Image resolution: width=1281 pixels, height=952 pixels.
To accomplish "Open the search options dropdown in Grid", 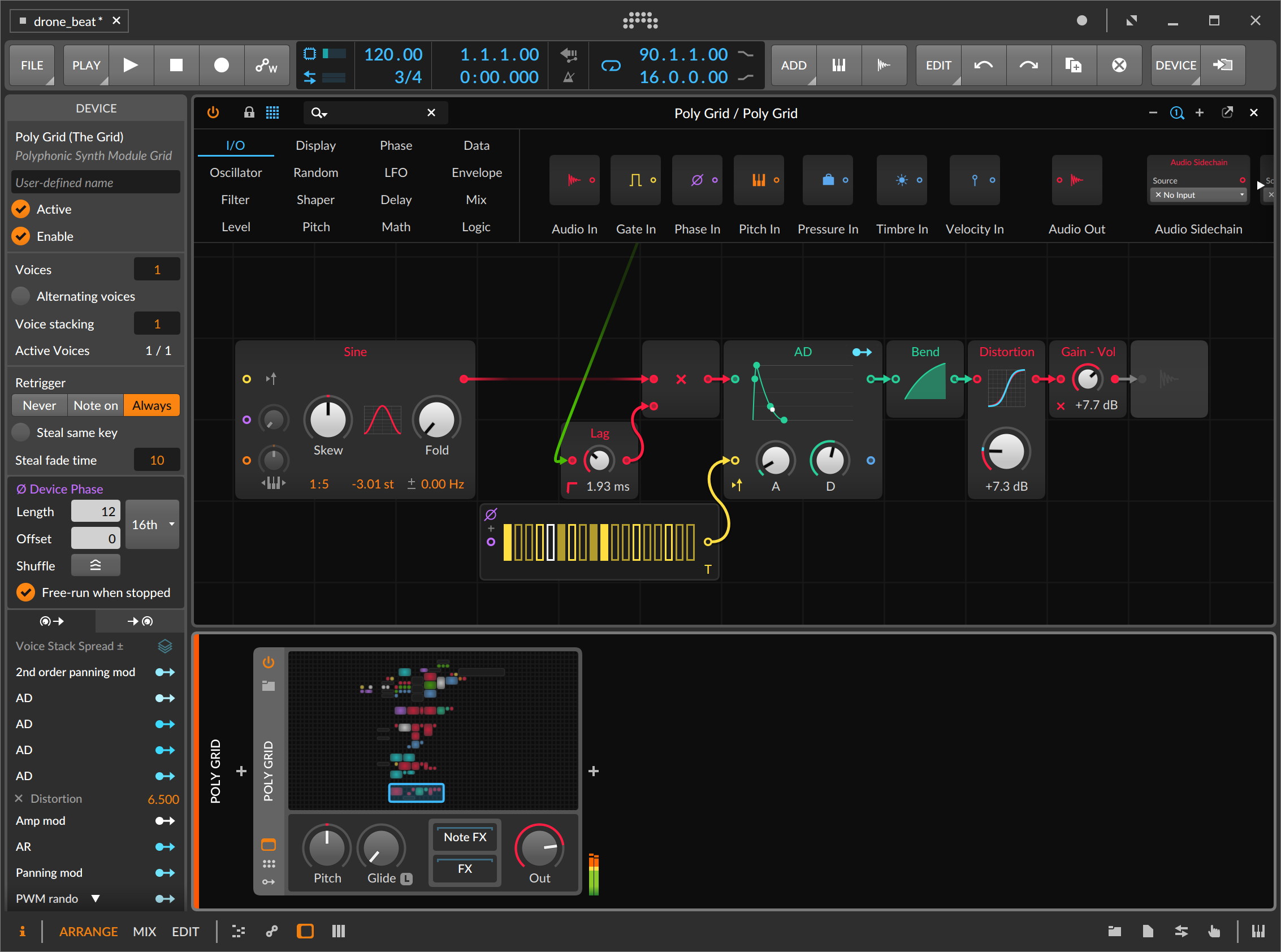I will 319,113.
